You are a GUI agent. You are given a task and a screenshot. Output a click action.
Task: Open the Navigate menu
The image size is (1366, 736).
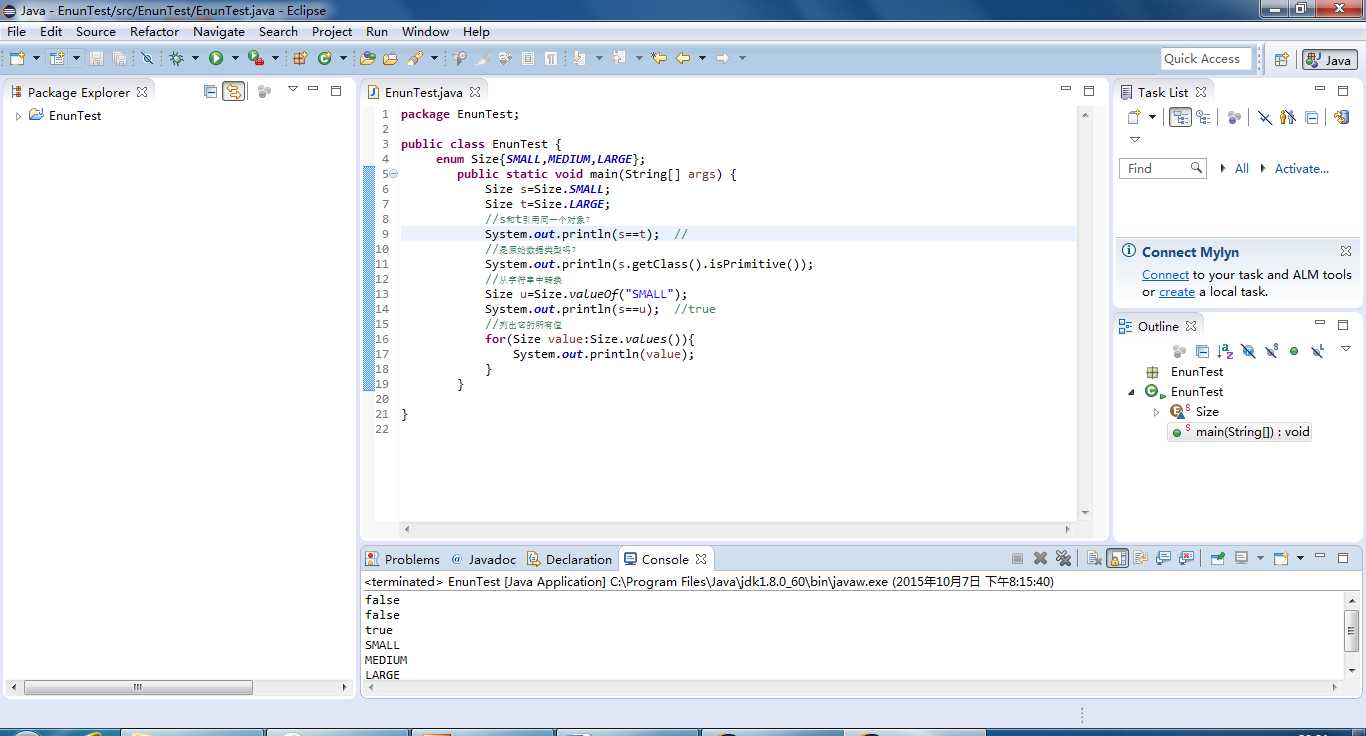point(219,32)
